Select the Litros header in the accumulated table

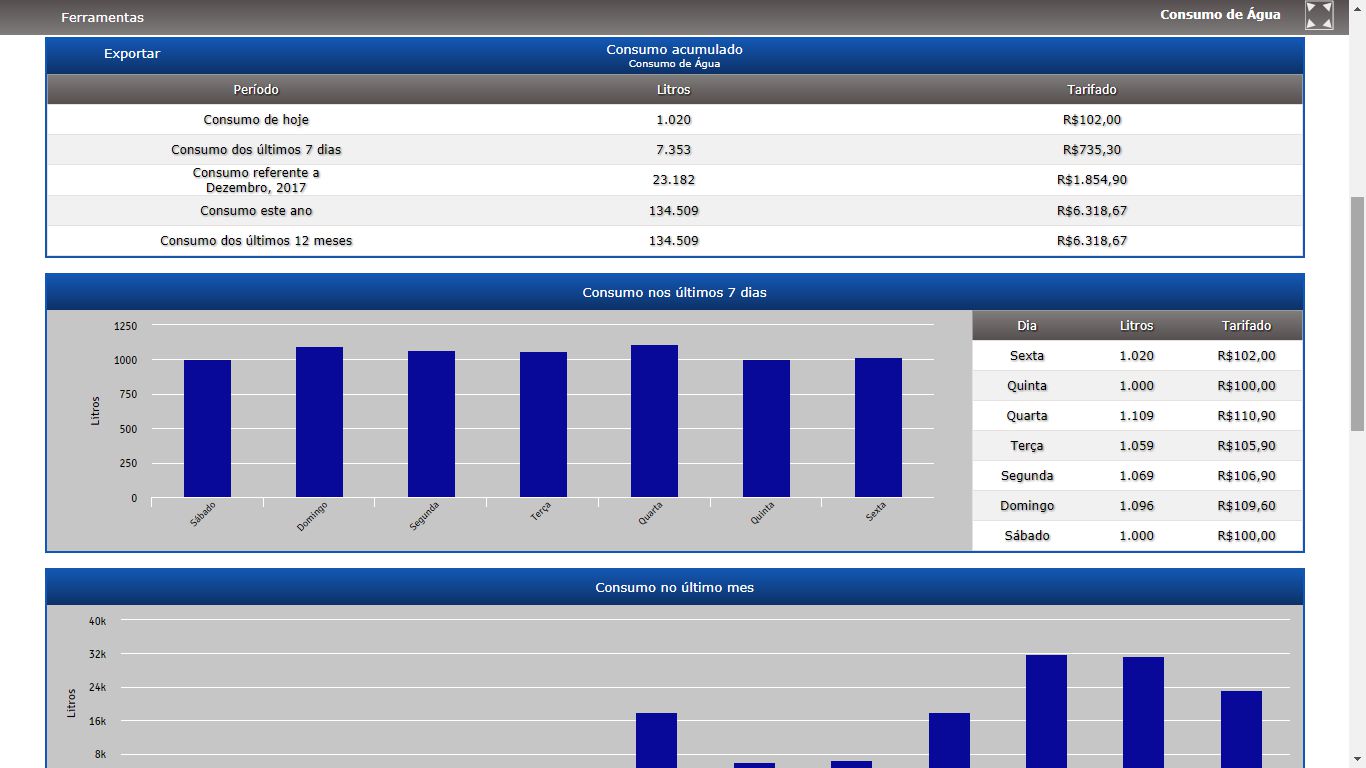coord(674,90)
